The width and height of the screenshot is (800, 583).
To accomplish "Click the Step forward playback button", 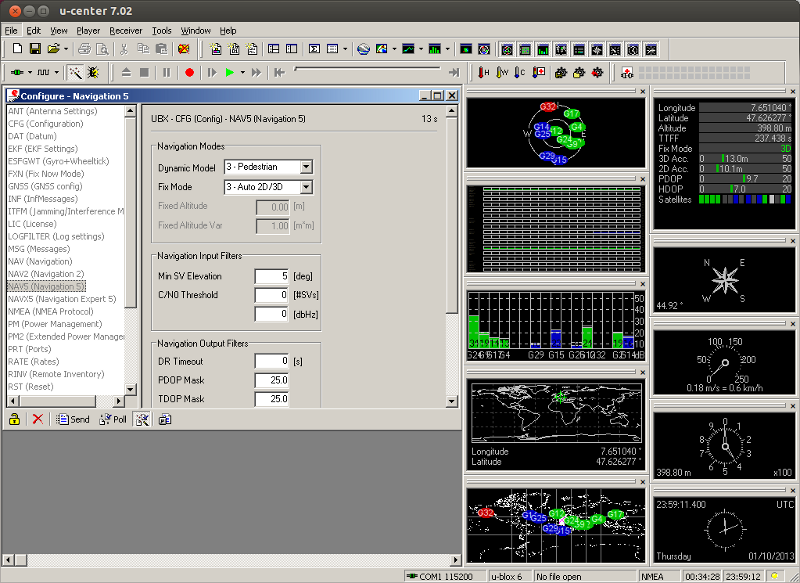I will point(212,73).
